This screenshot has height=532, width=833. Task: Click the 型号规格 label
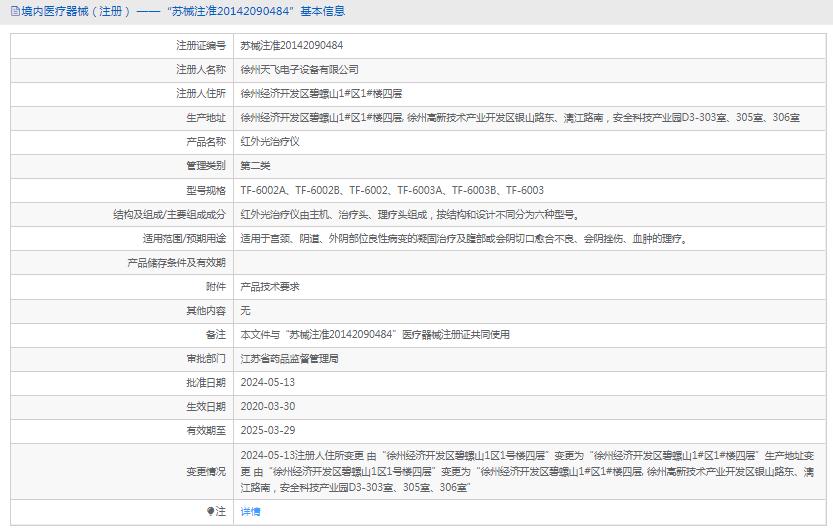(206, 190)
